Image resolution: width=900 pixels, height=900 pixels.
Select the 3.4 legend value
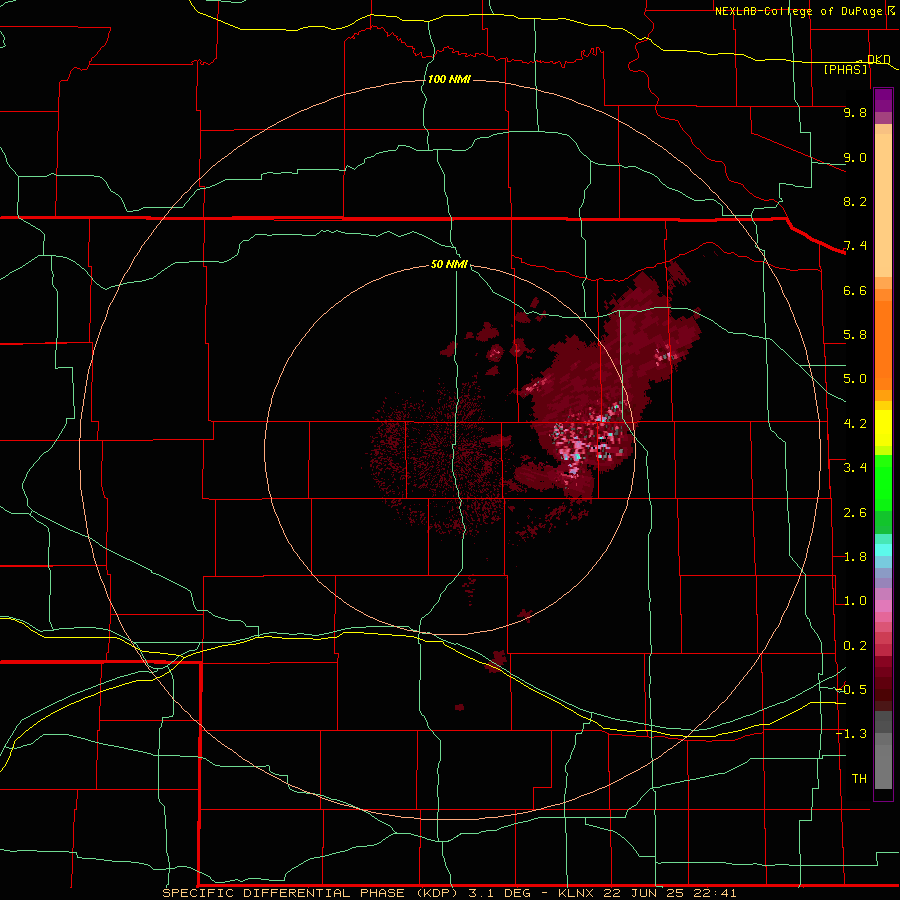click(x=855, y=468)
